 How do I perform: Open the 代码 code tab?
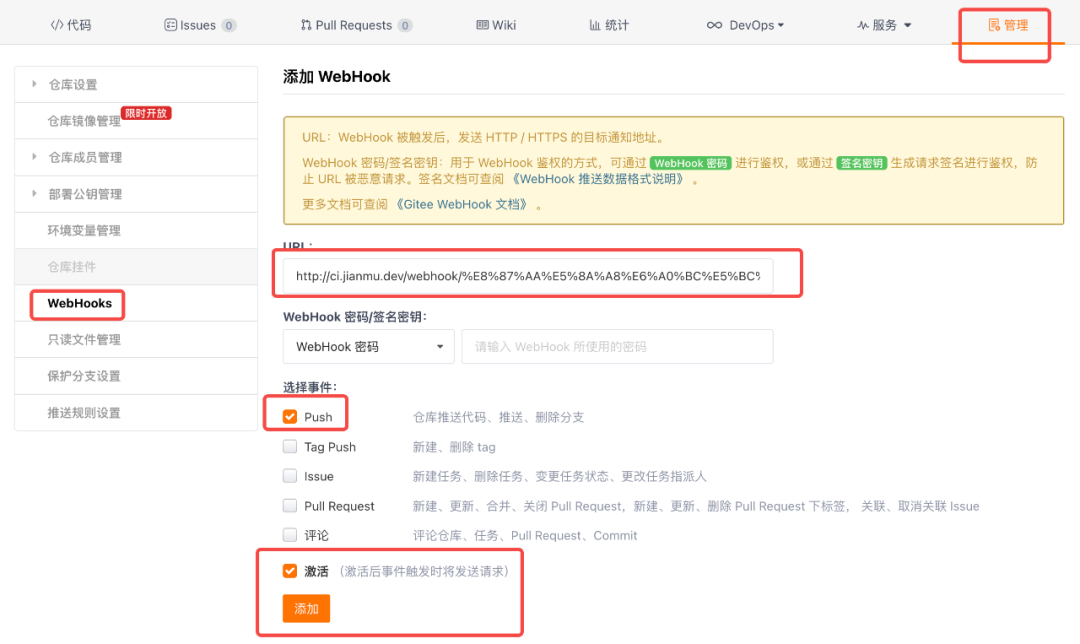pyautogui.click(x=71, y=25)
